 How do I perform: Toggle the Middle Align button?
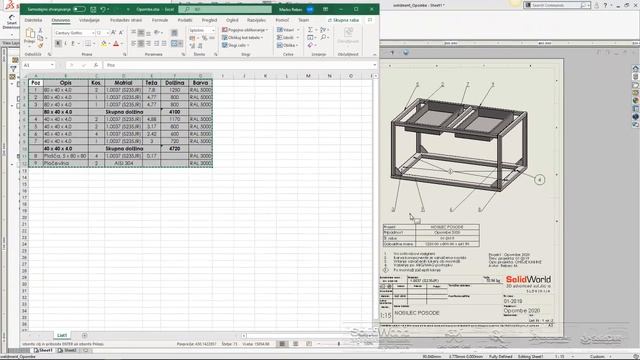(141, 33)
